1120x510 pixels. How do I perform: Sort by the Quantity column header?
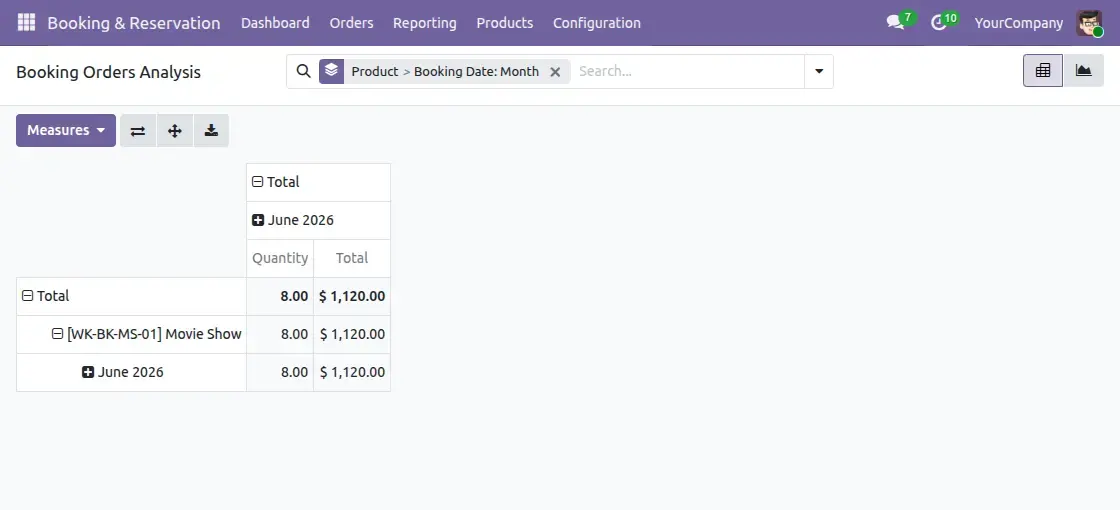(280, 258)
